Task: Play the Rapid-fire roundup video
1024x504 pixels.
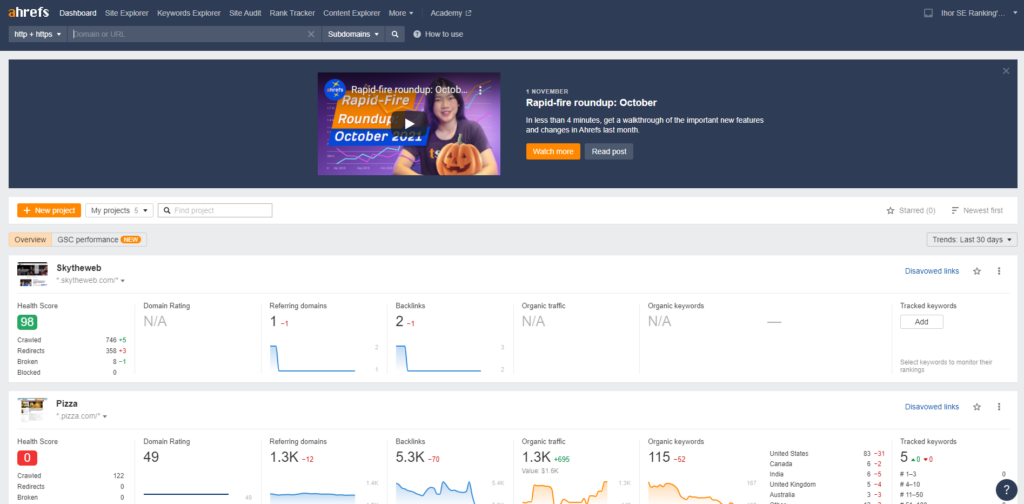Action: 409,123
